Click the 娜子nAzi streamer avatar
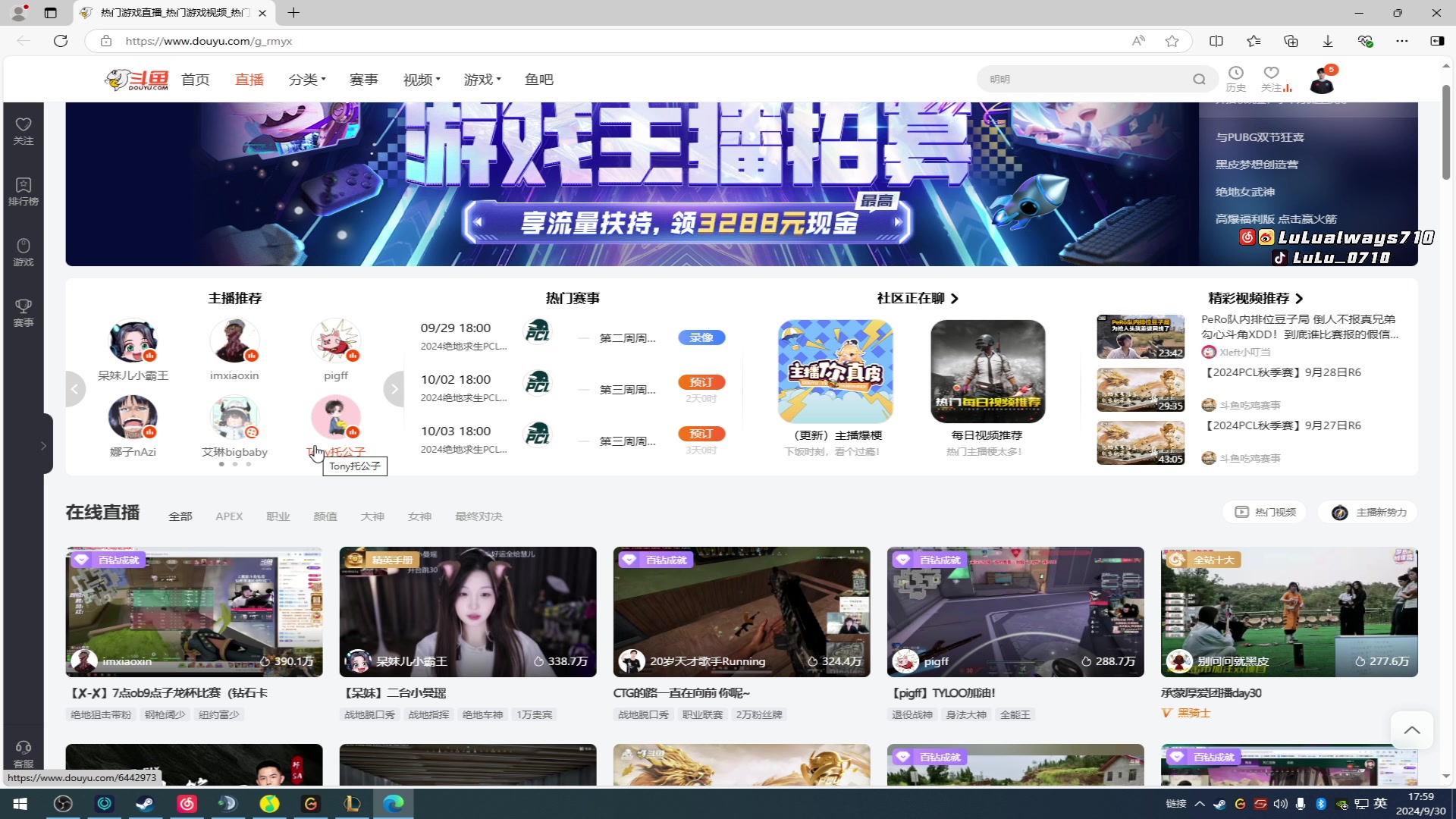 (133, 418)
